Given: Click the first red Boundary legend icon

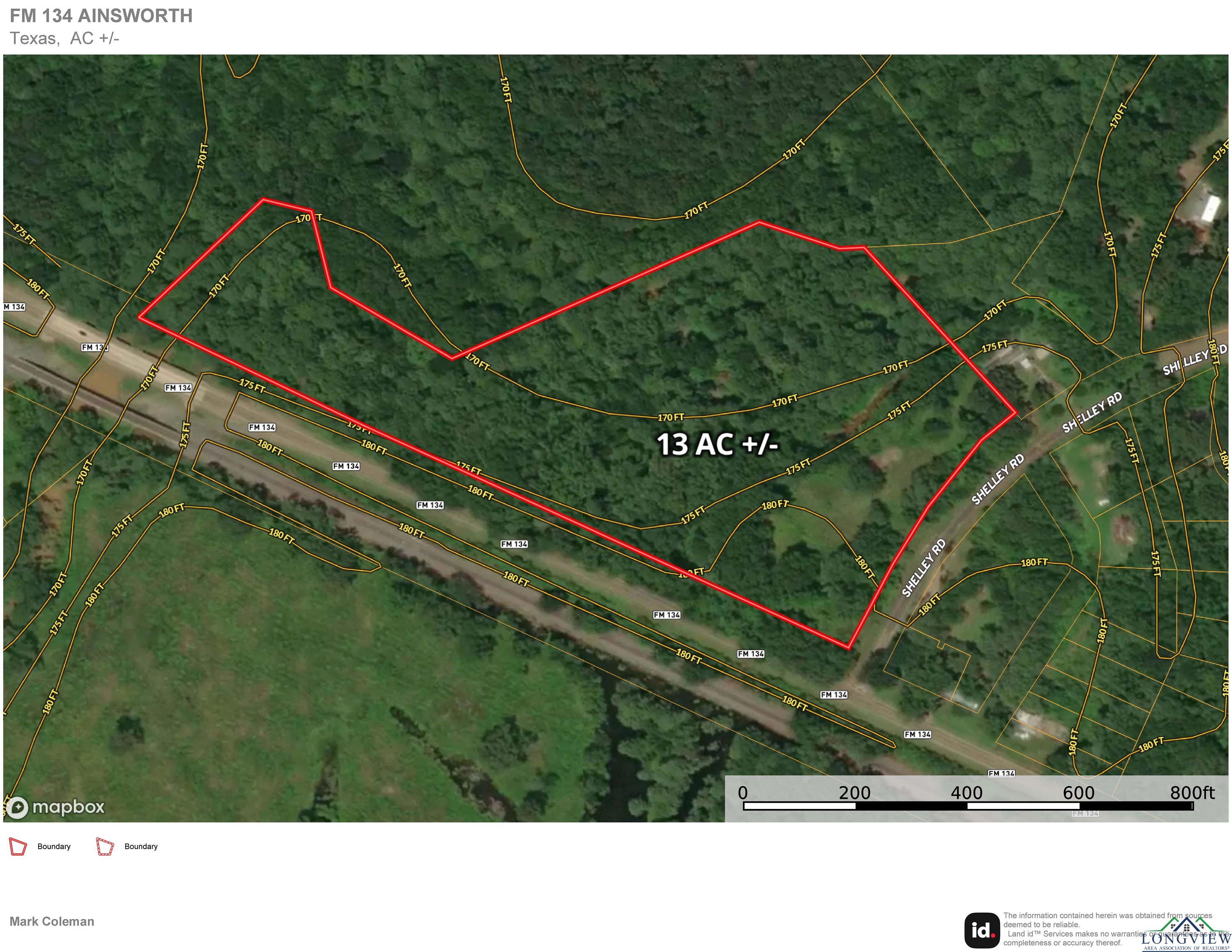Looking at the screenshot, I should click(18, 847).
